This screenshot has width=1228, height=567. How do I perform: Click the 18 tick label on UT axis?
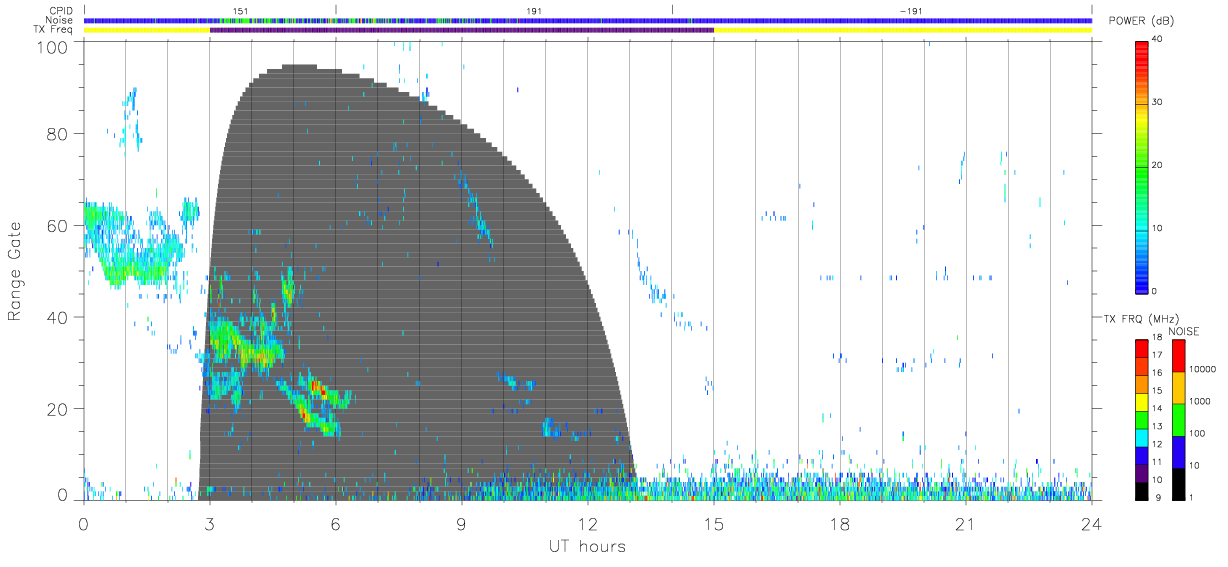pos(840,523)
